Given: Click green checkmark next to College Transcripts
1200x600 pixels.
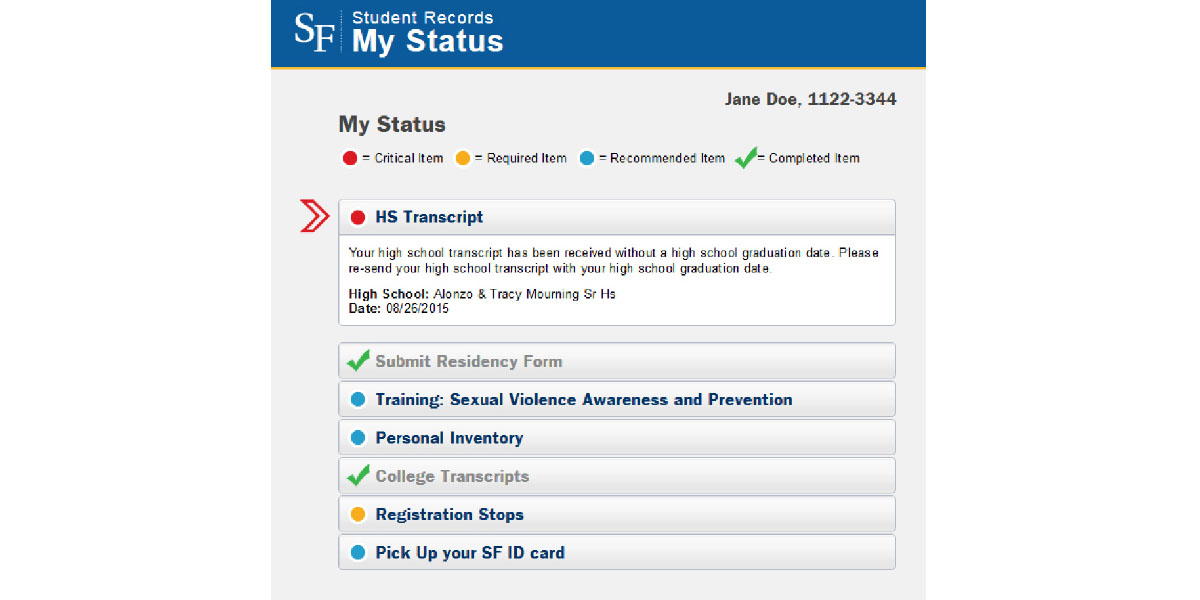Looking at the screenshot, I should pyautogui.click(x=358, y=475).
